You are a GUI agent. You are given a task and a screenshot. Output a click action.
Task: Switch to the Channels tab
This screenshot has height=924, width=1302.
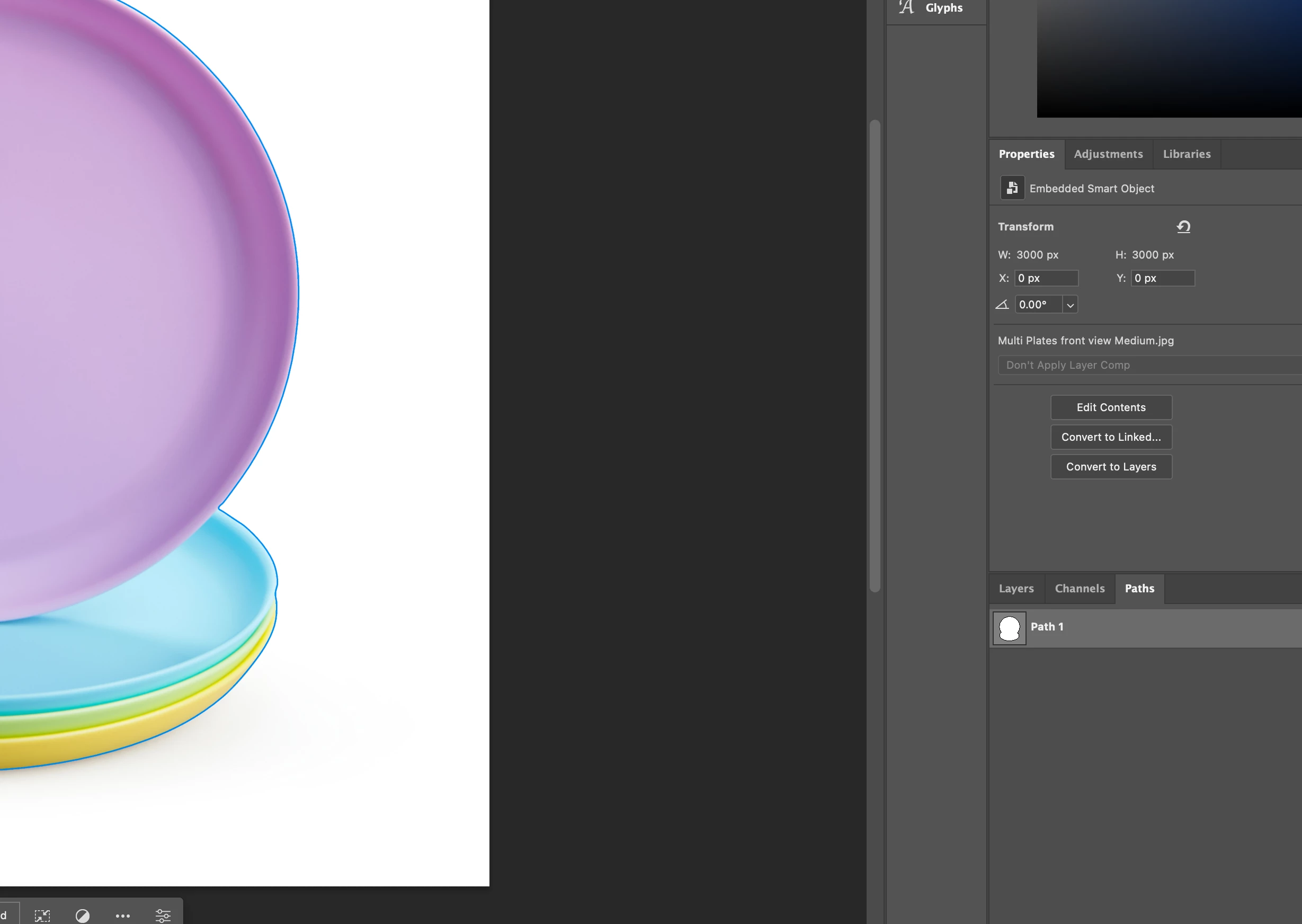tap(1079, 588)
